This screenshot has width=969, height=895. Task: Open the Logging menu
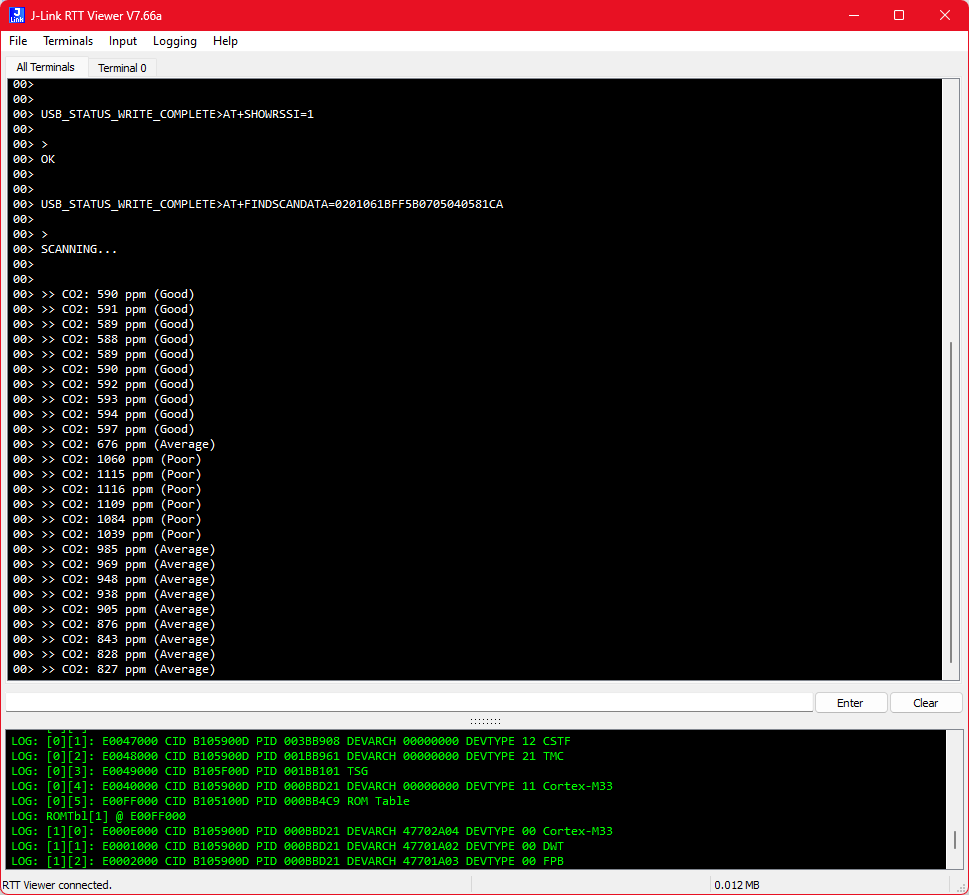tap(175, 41)
